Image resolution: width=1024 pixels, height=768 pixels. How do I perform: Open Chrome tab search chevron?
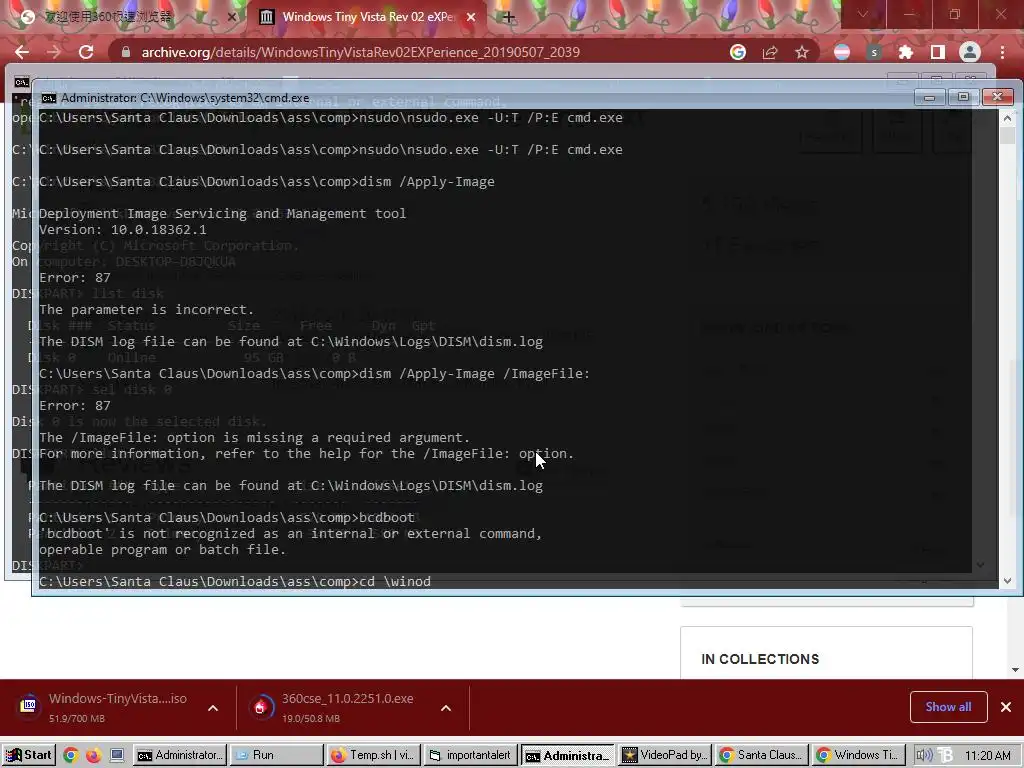[x=863, y=14]
